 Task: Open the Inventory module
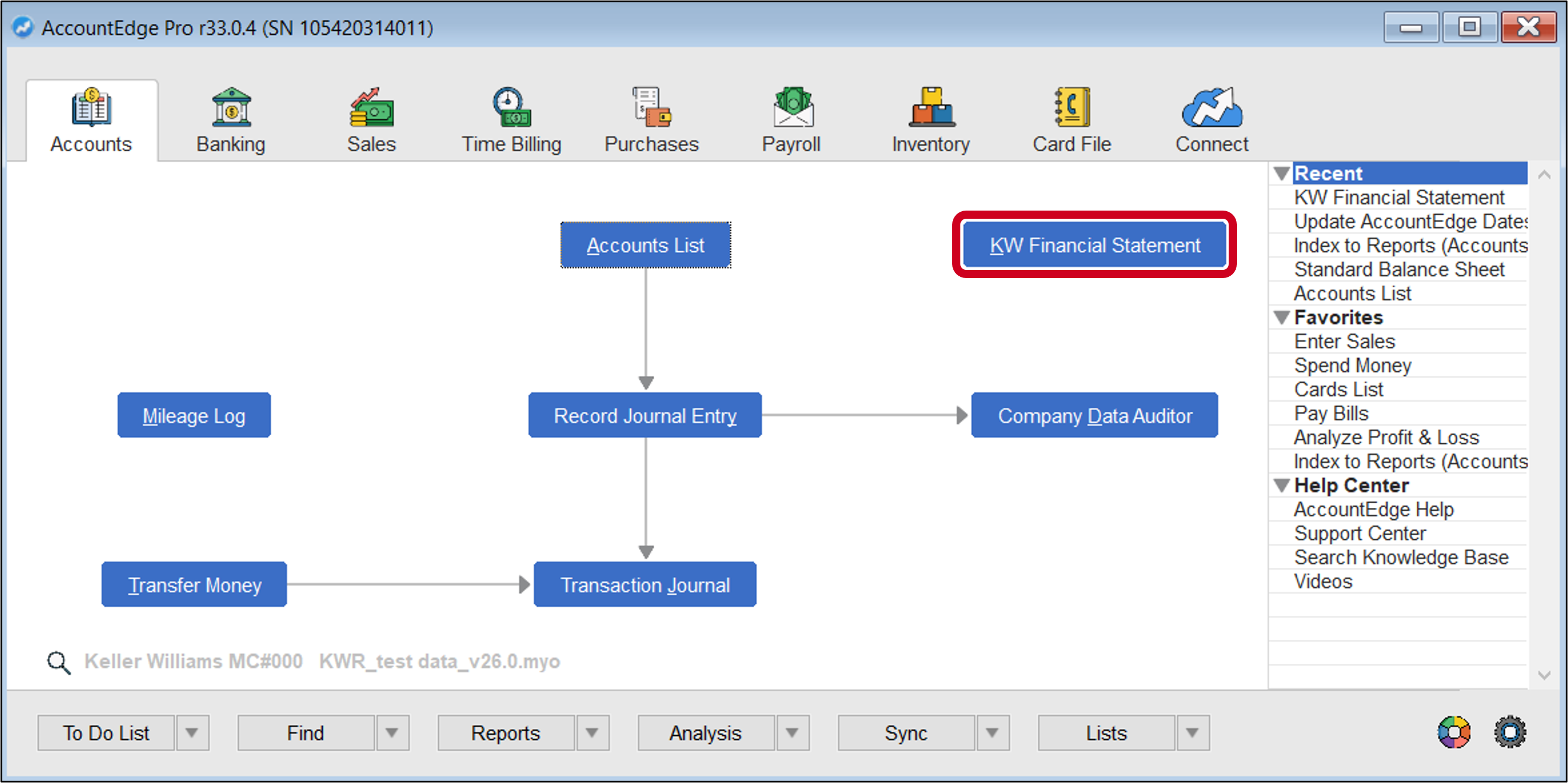pyautogui.click(x=930, y=119)
